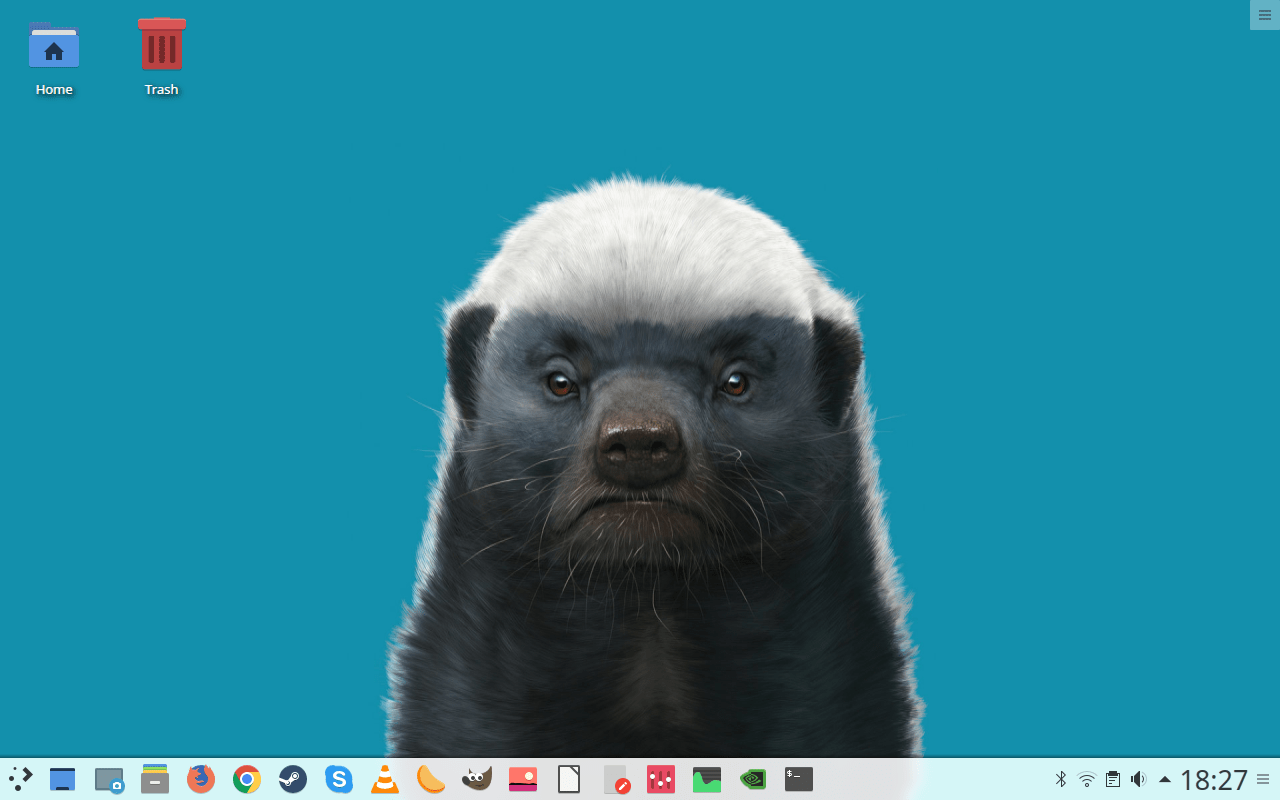Open the volume control in the tray

1138,779
